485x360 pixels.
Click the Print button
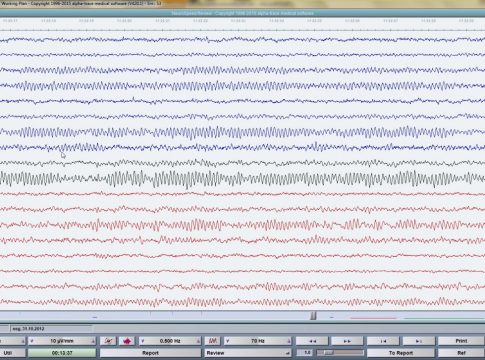[x=461, y=341]
